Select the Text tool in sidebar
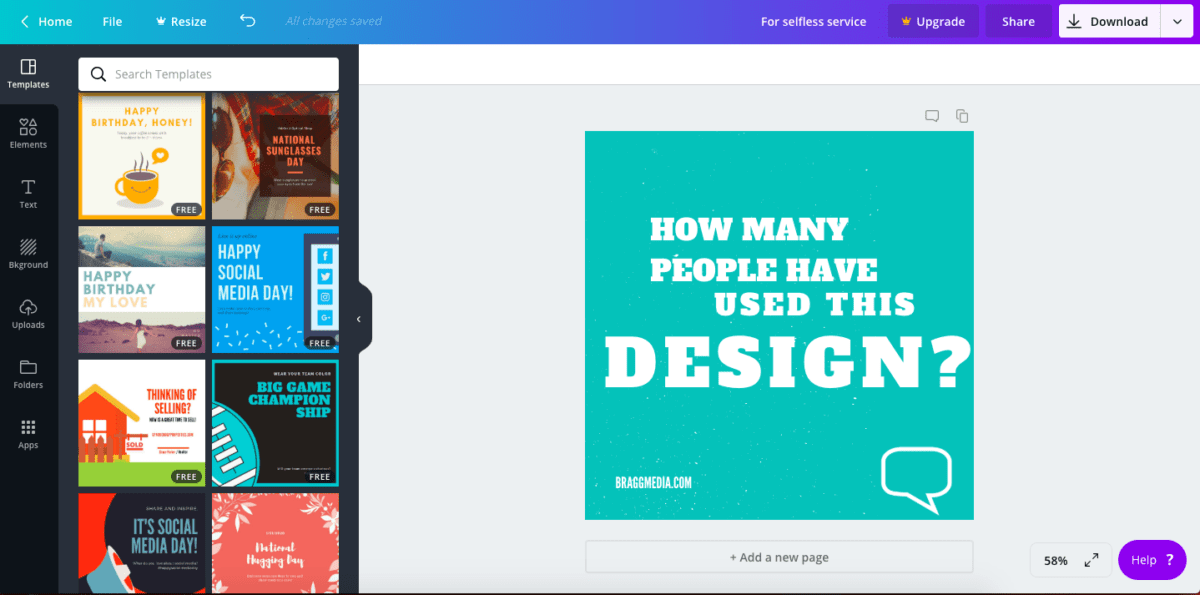The width and height of the screenshot is (1200, 595). coord(28,194)
